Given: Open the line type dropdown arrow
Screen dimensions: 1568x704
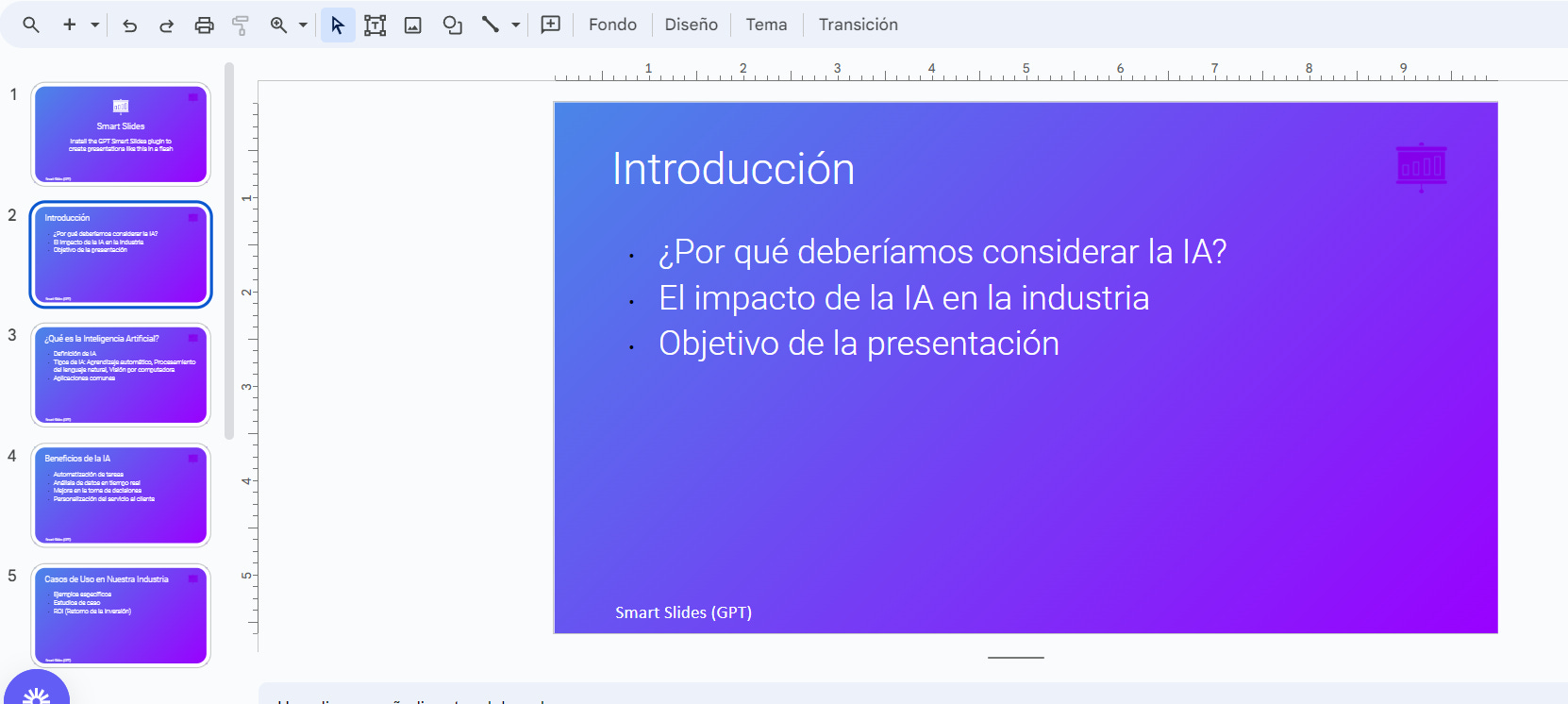Looking at the screenshot, I should point(515,25).
